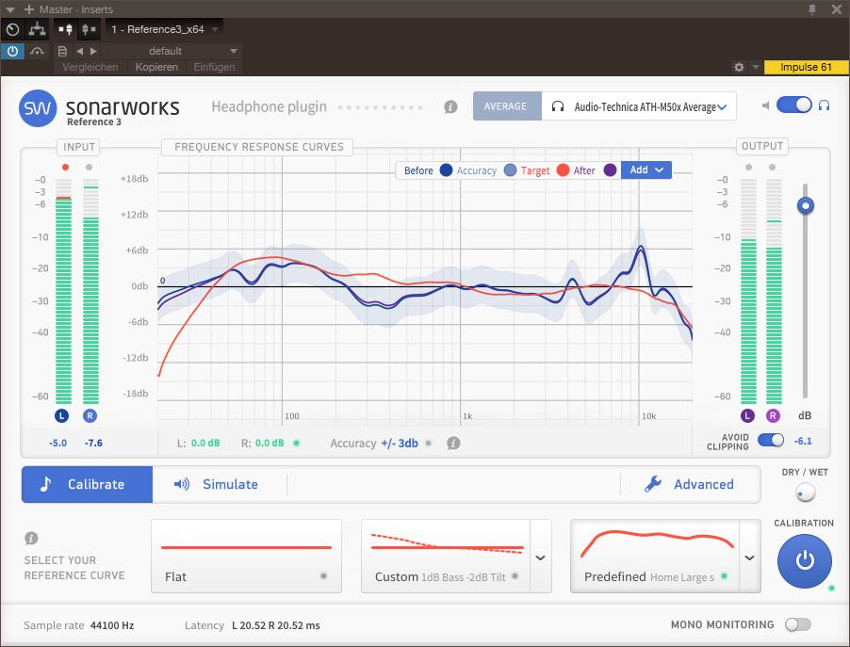The image size is (850, 647).
Task: Open the routing diagram icon
Action: tap(37, 29)
